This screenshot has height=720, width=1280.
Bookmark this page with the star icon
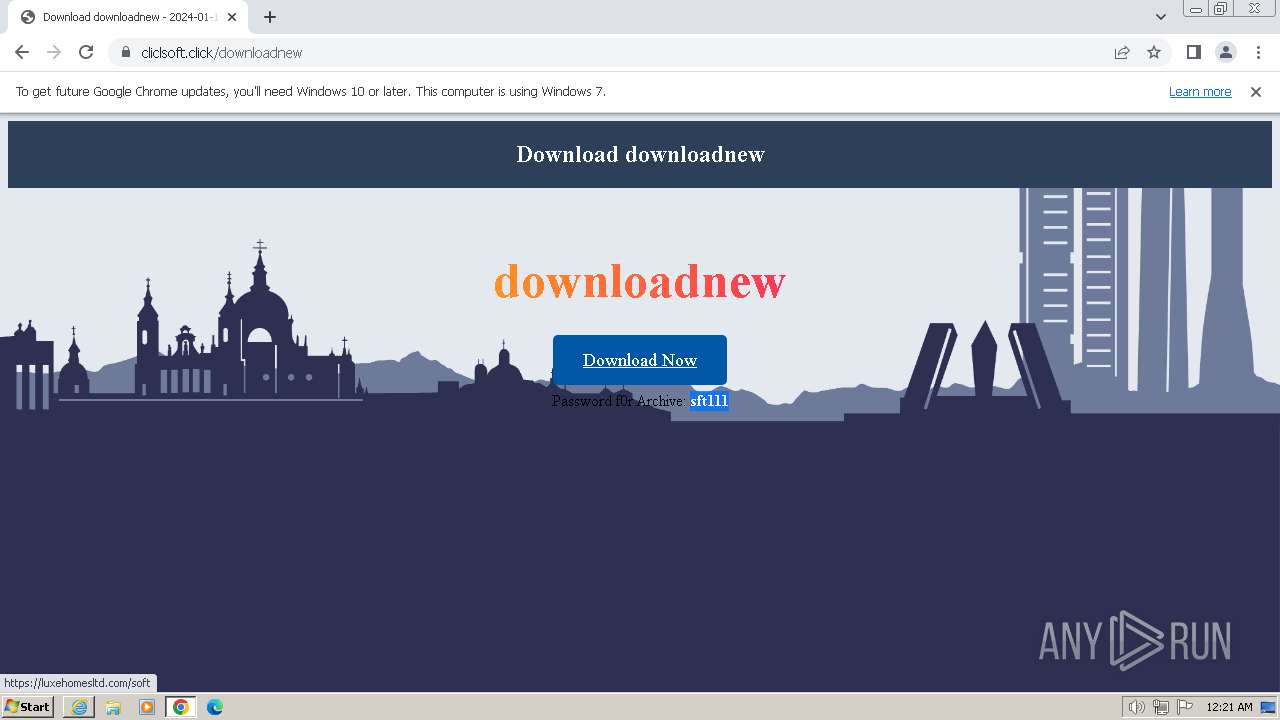pyautogui.click(x=1154, y=53)
